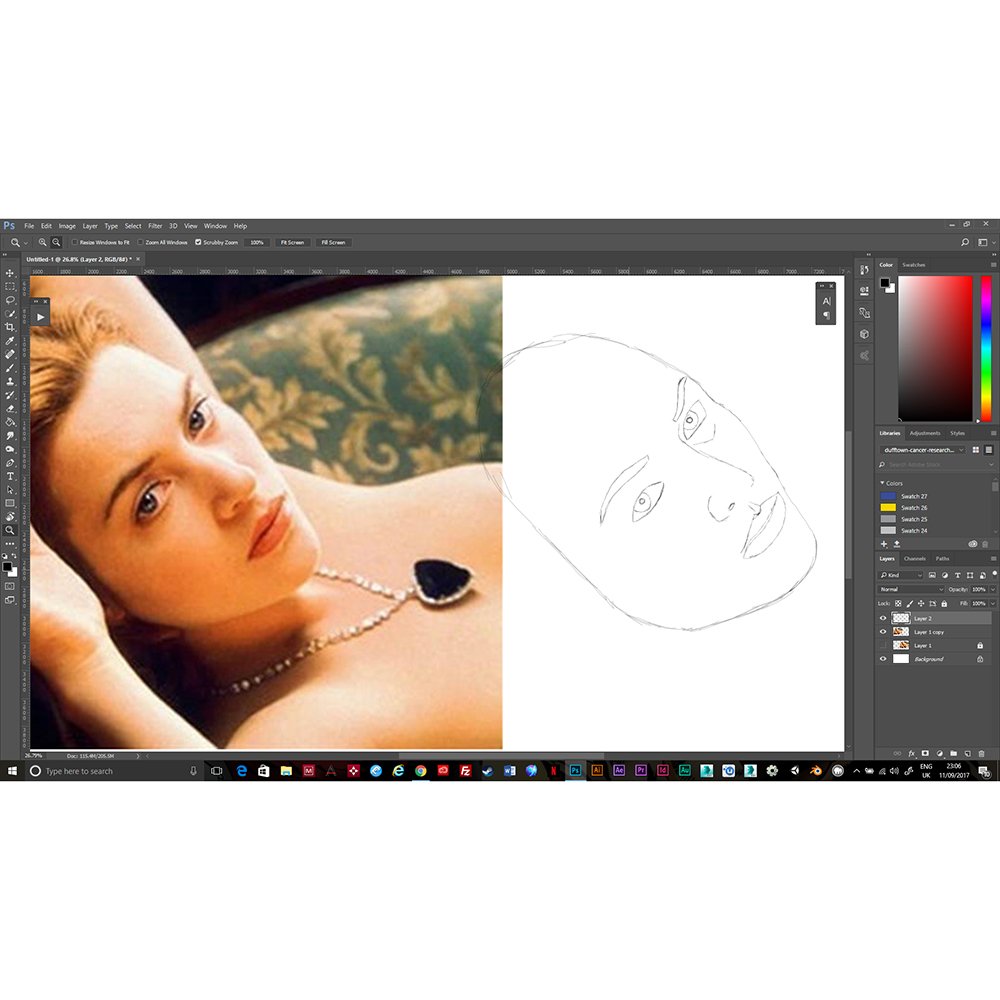
Task: Select the Crop tool
Action: 10,327
